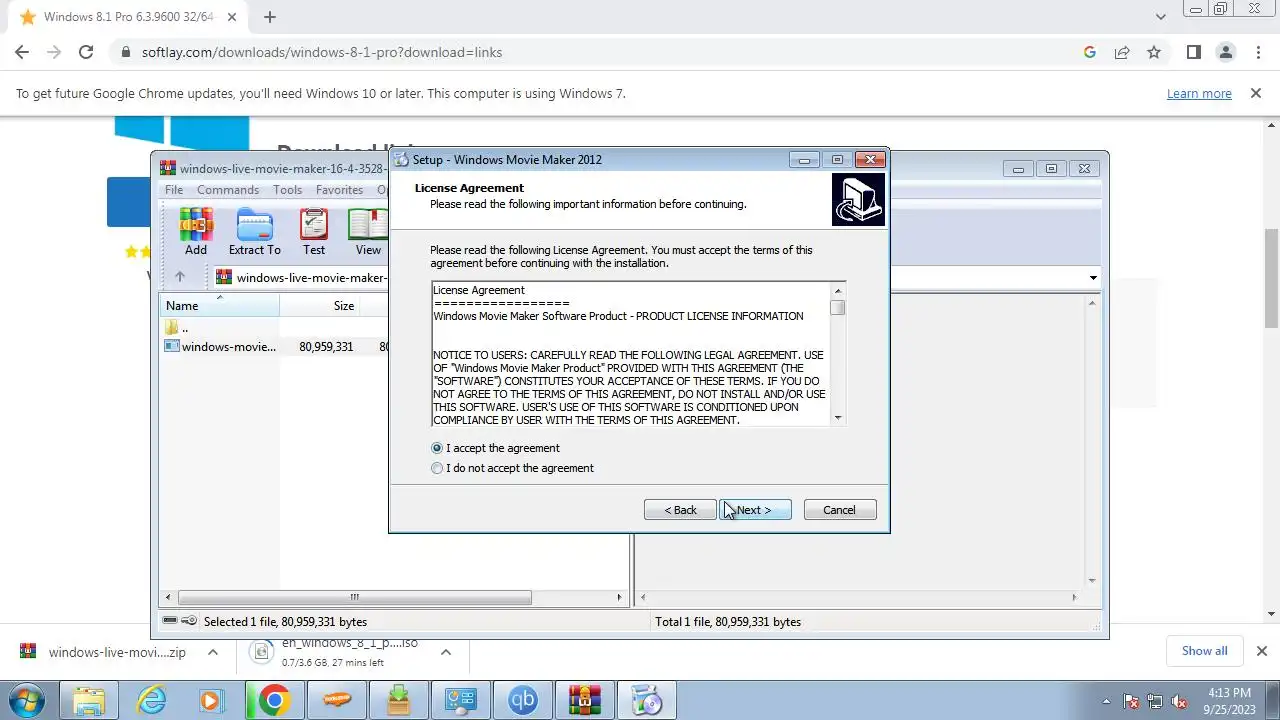Viewport: 1280px width, 720px height.
Task: Switch to WinRAR via taskbar icon
Action: tap(585, 700)
